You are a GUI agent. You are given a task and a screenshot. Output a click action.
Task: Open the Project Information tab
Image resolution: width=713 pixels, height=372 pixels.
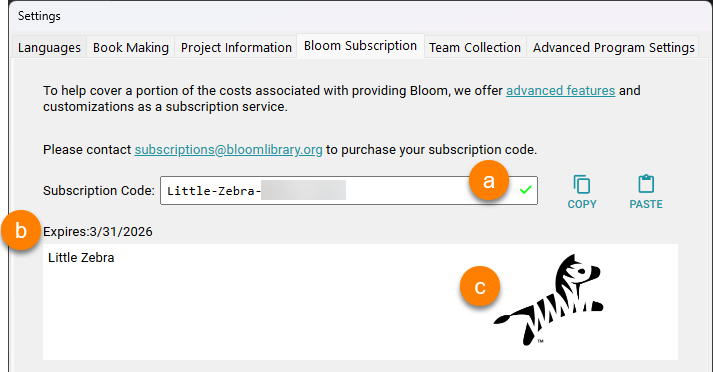(x=236, y=47)
